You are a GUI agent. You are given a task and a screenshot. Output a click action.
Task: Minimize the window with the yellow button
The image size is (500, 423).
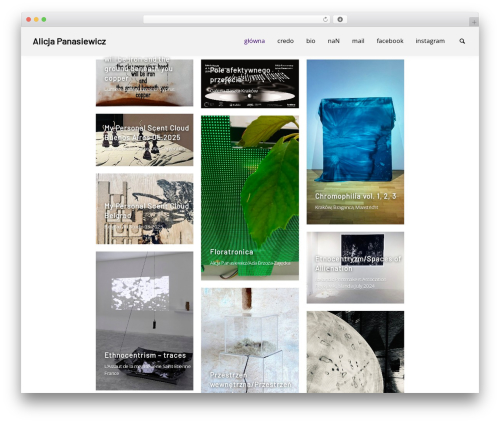36,19
